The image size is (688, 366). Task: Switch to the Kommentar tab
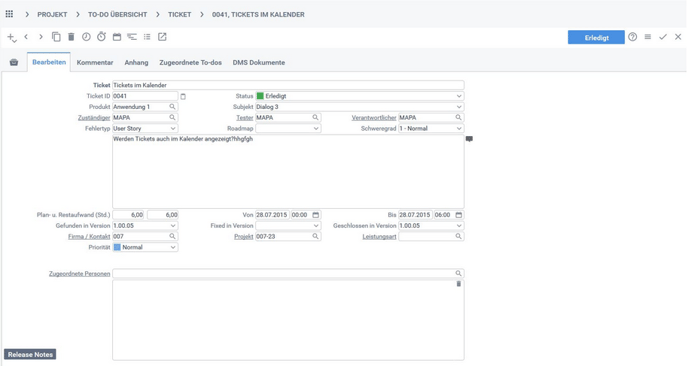95,62
